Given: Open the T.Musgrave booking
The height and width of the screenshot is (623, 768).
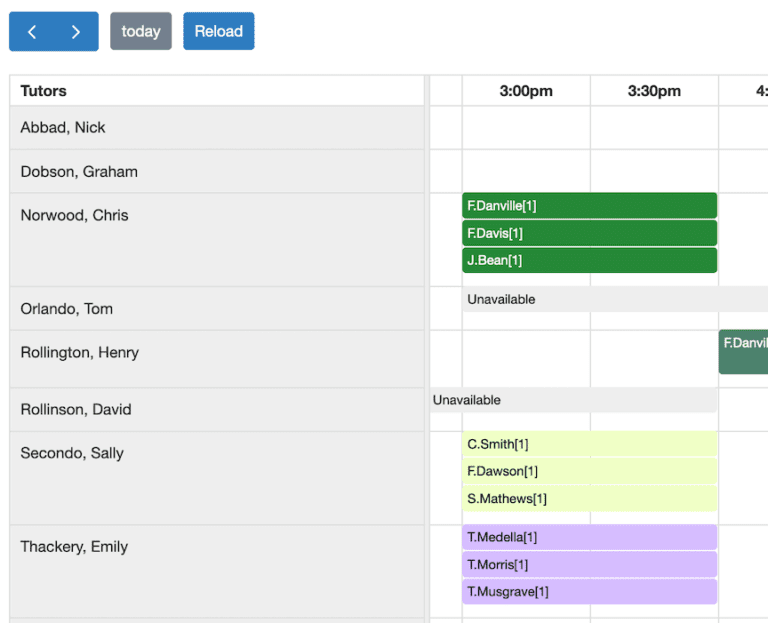Looking at the screenshot, I should click(589, 592).
